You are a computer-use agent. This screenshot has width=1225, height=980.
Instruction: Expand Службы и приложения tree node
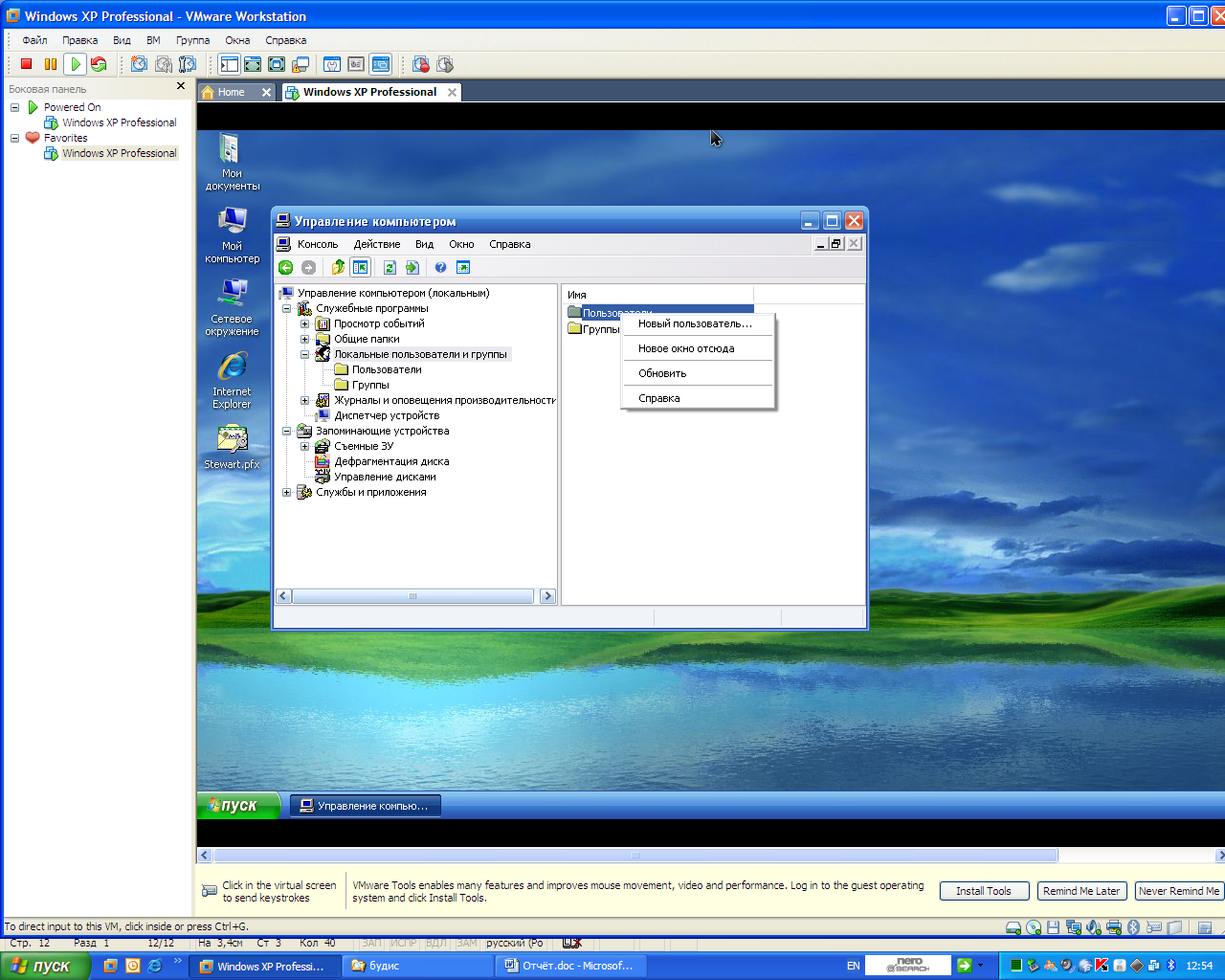(x=286, y=492)
